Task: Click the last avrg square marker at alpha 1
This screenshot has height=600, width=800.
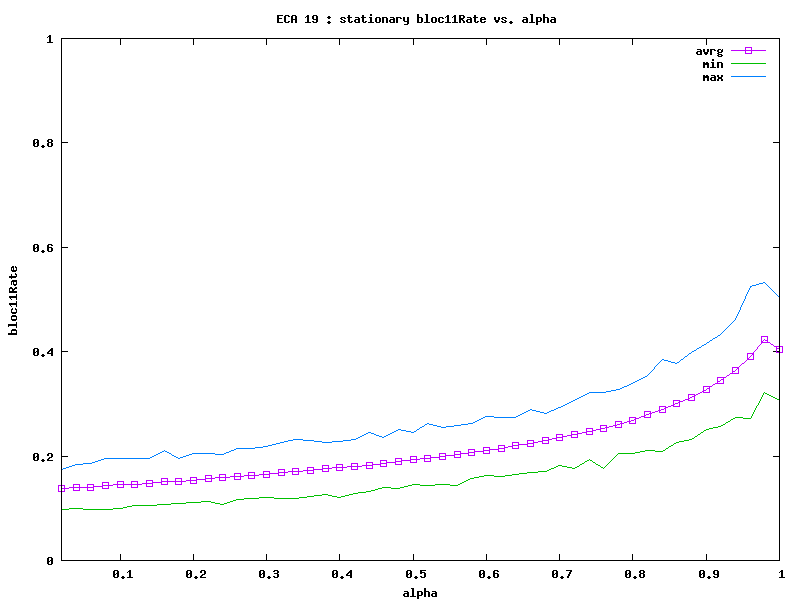Action: coord(780,349)
